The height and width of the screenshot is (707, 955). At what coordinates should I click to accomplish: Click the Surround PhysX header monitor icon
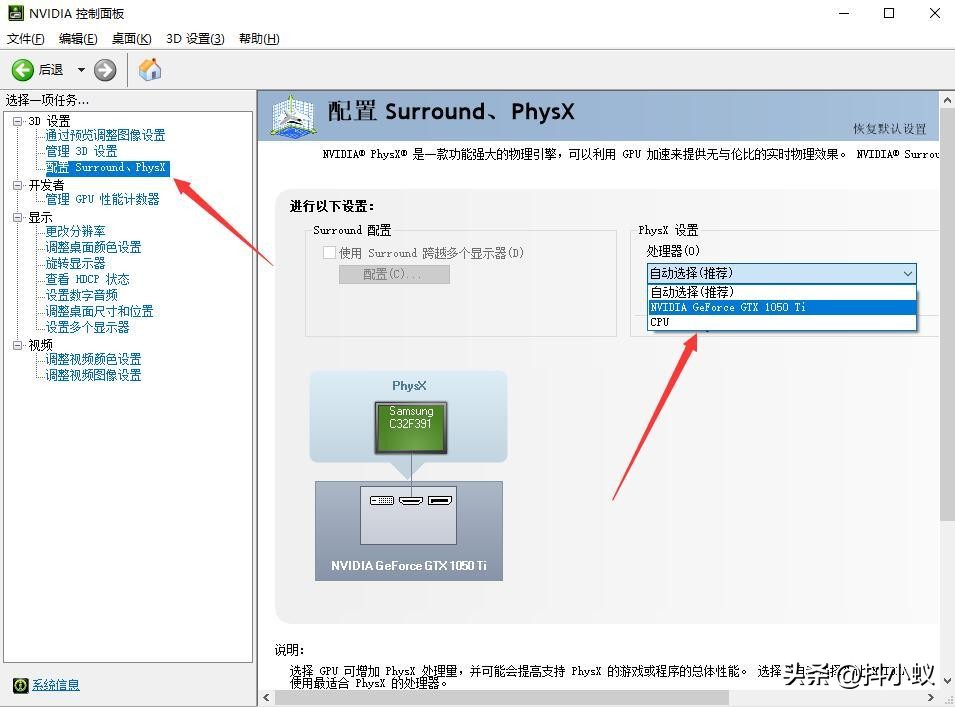(x=291, y=116)
